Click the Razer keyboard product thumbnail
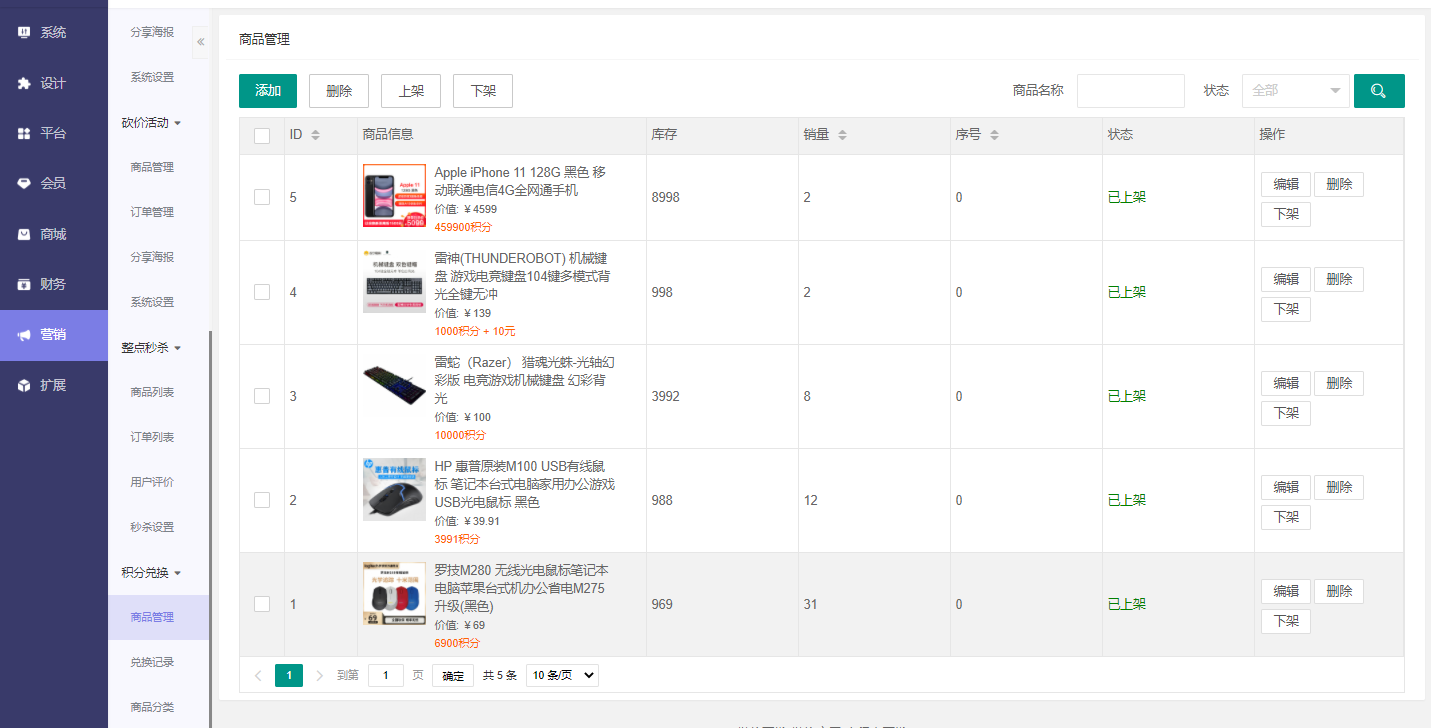 tap(394, 388)
